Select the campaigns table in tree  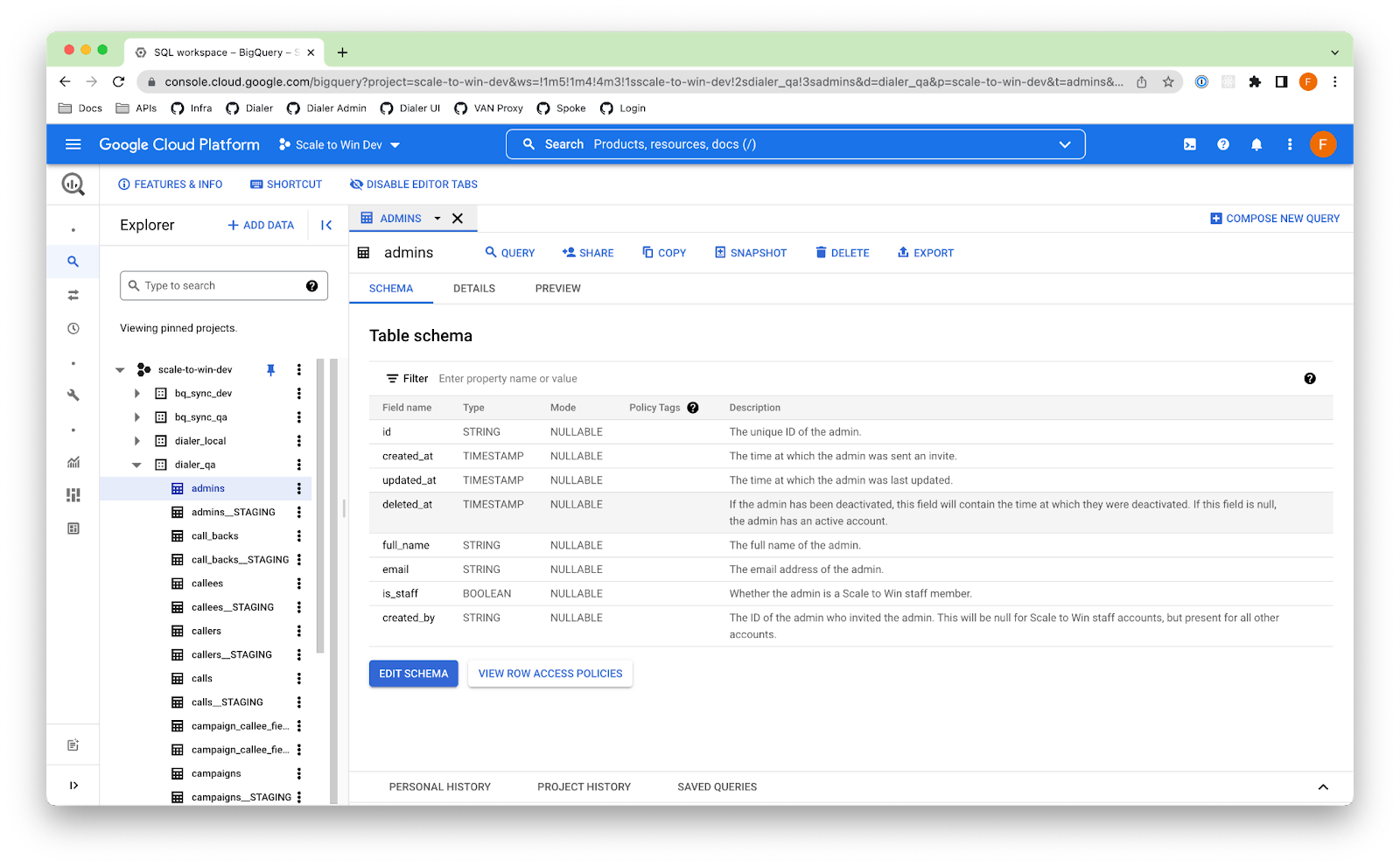click(216, 773)
